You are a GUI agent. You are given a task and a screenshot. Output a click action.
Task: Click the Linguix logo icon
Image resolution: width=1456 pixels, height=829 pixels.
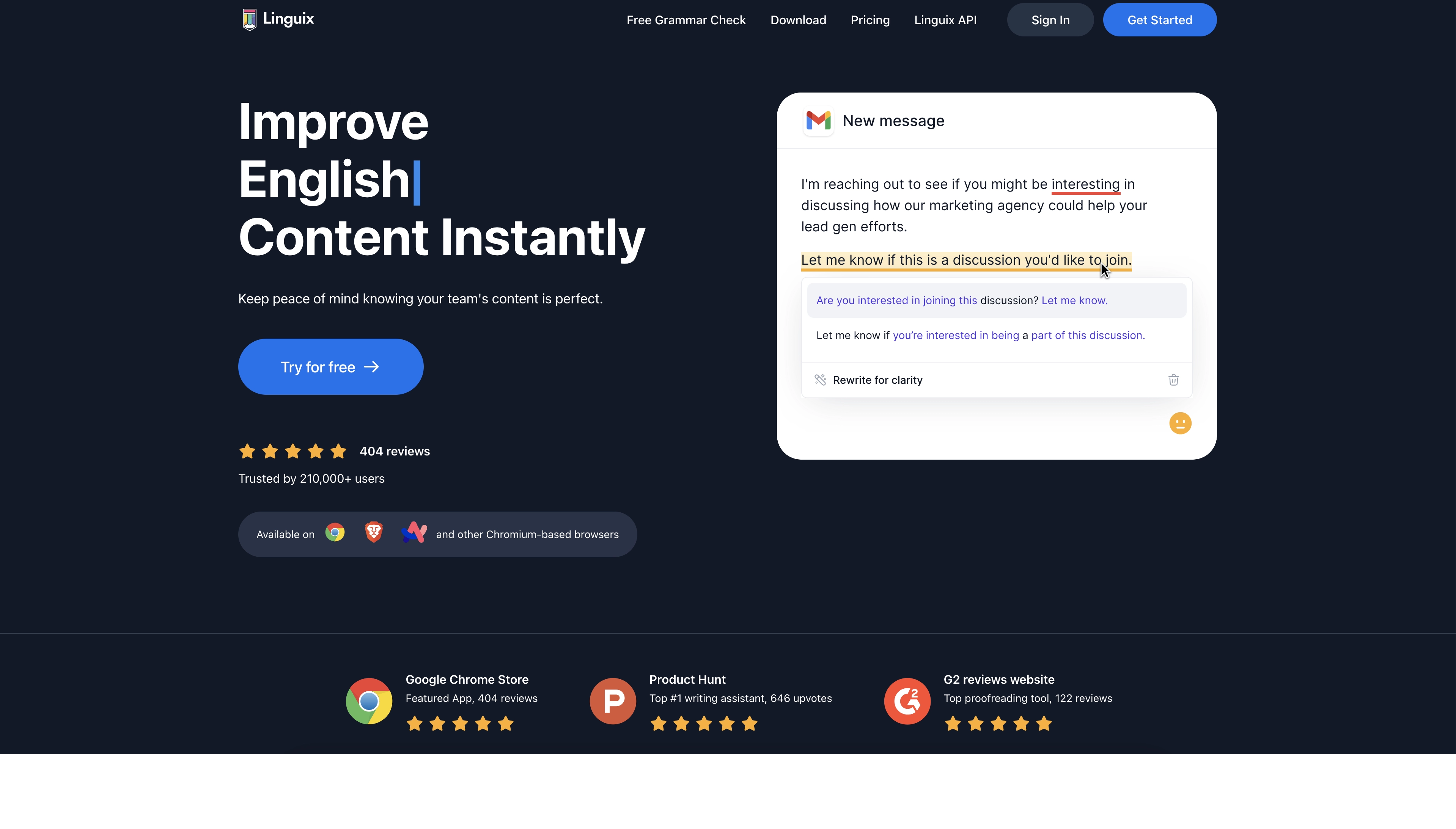pyautogui.click(x=247, y=19)
